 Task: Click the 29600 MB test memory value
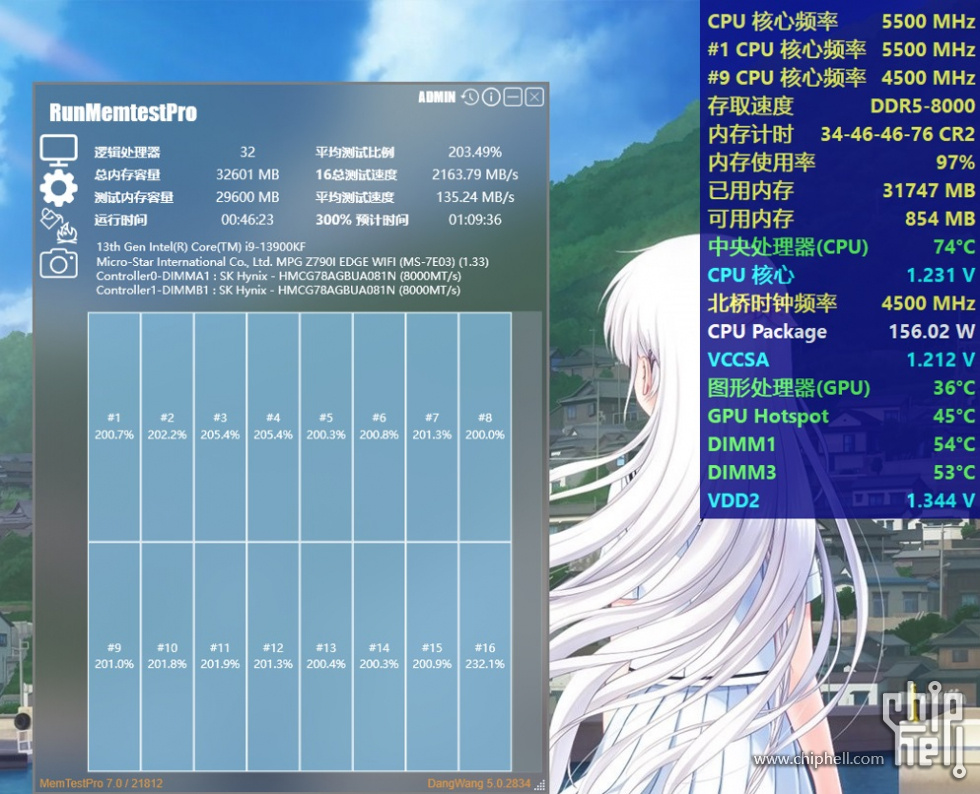click(248, 197)
